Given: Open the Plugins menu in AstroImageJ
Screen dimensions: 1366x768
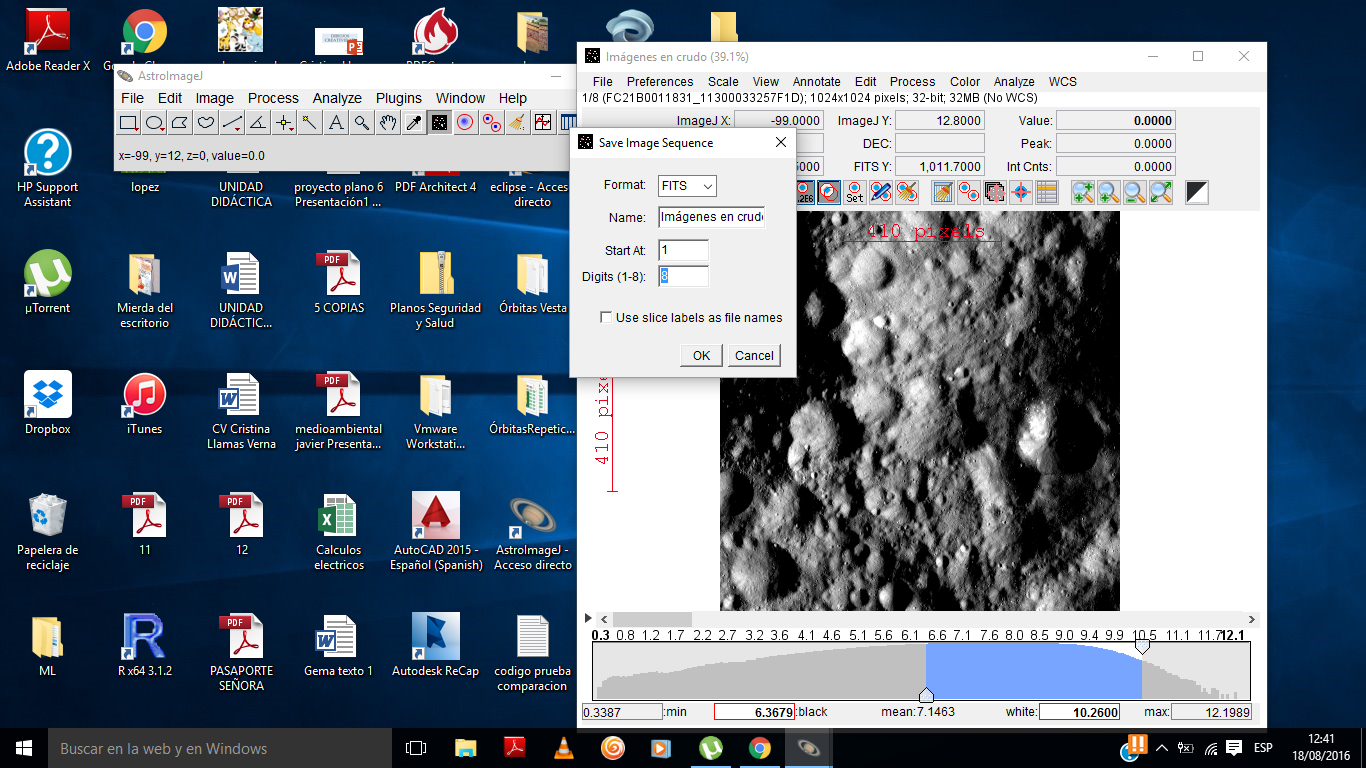Looking at the screenshot, I should coord(399,98).
